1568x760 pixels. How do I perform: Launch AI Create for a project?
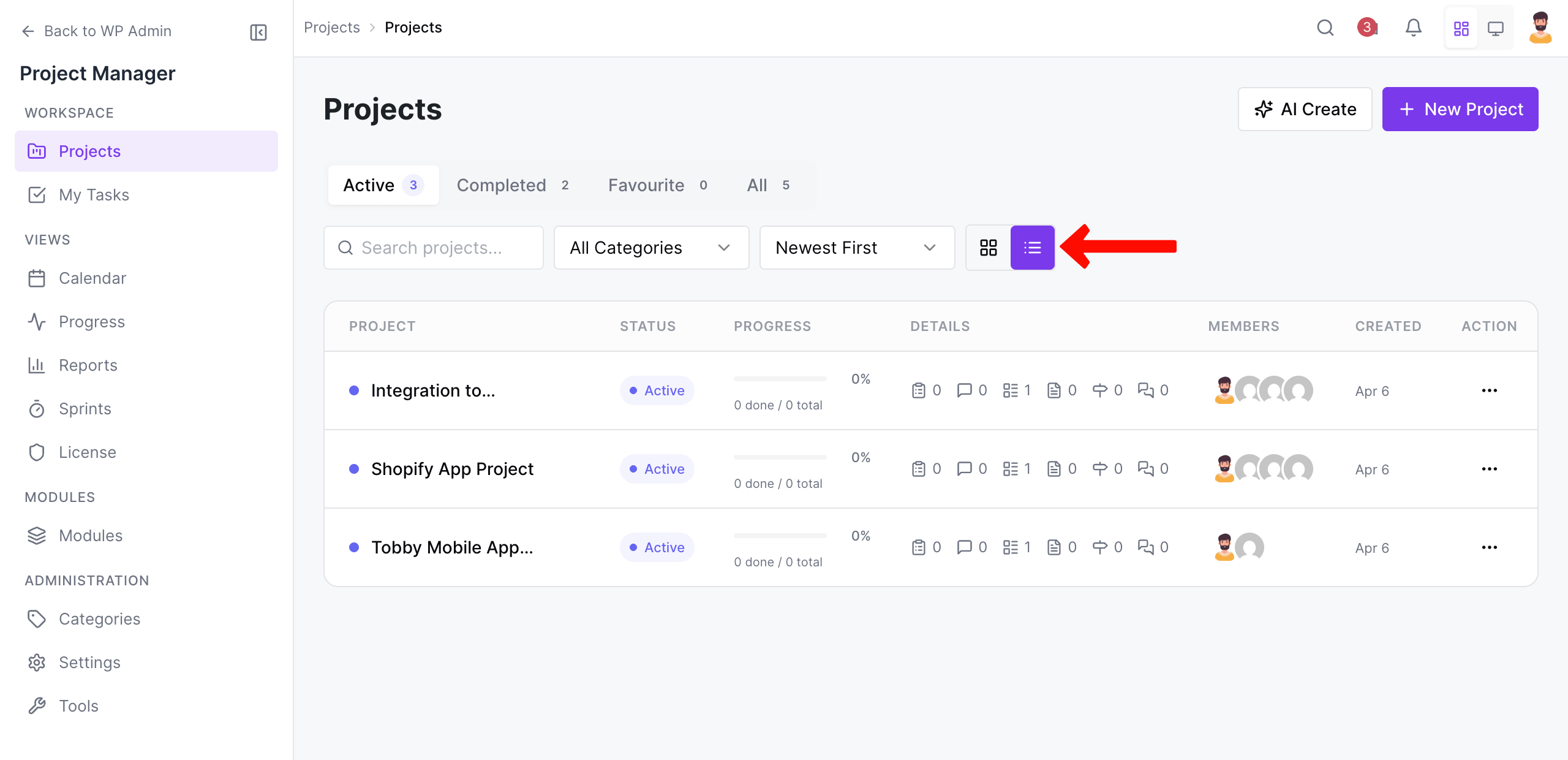tap(1305, 109)
